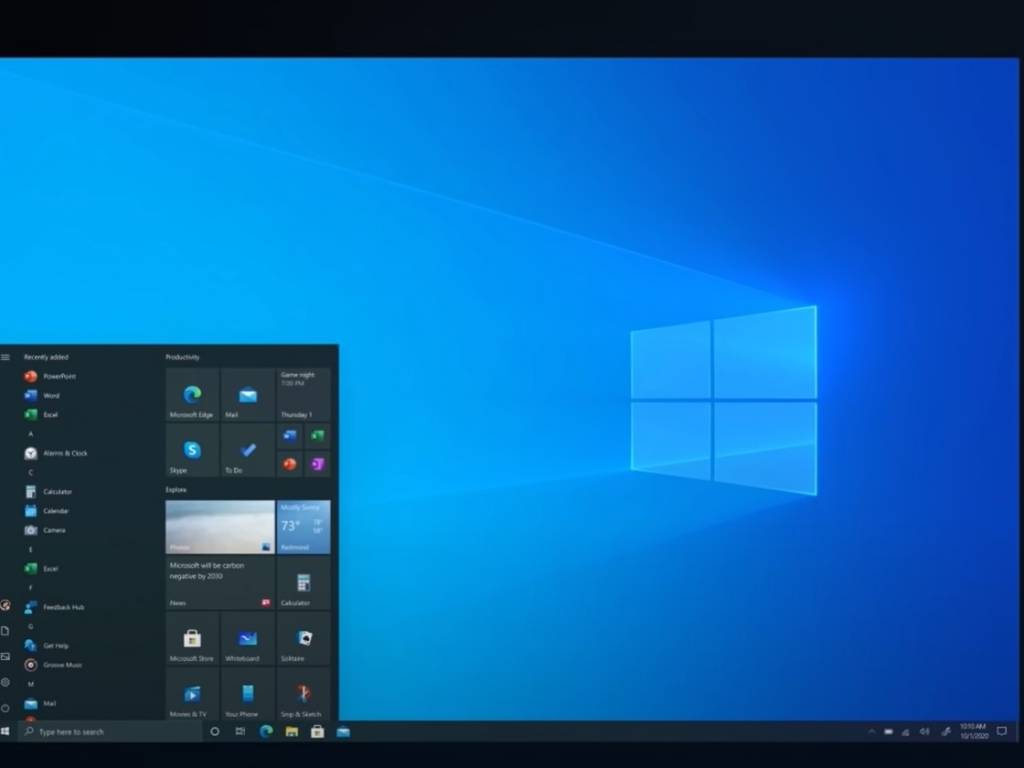Open the Weather tile showing 73°

coord(304,527)
